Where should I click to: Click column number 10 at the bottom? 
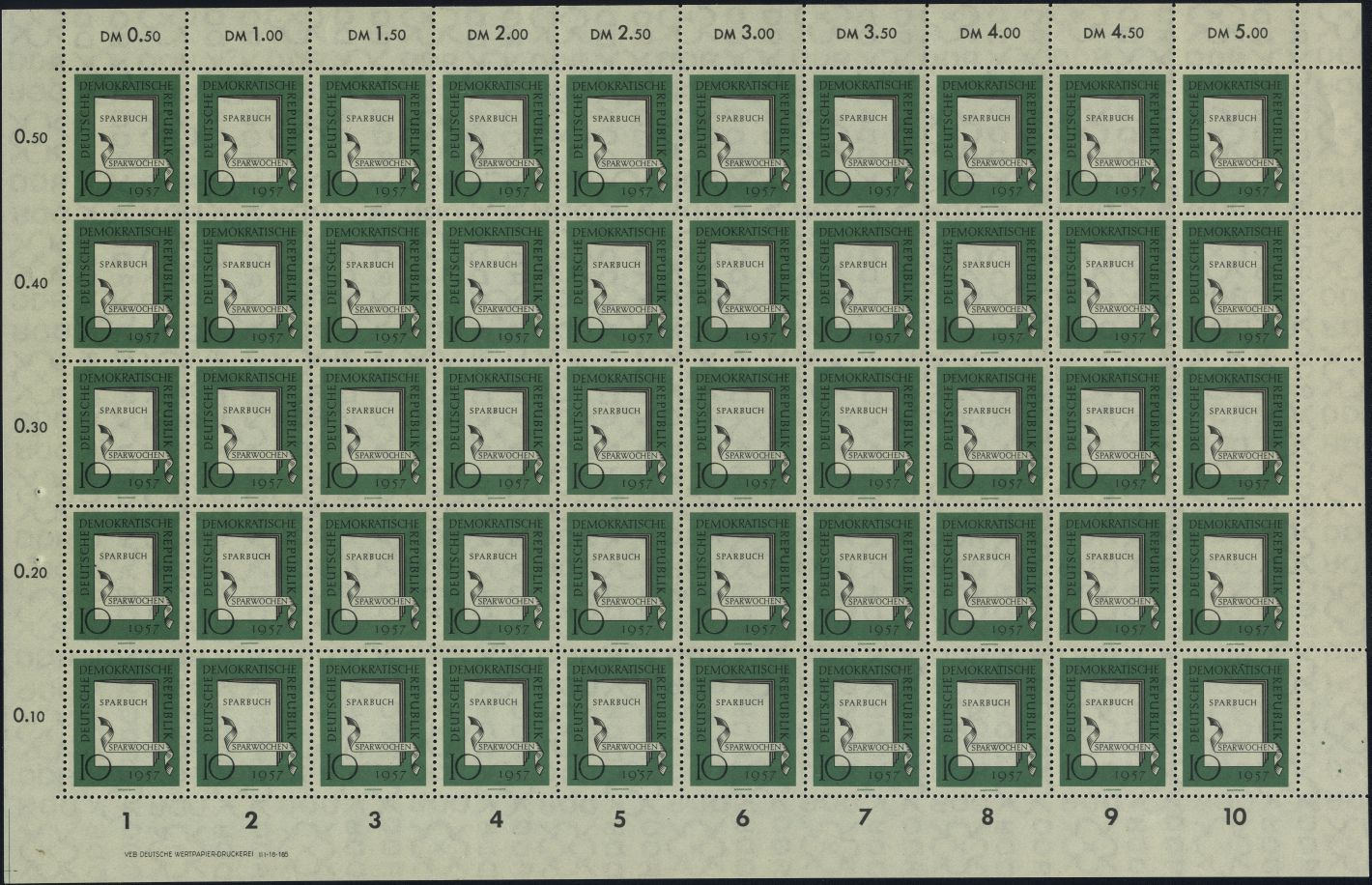pyautogui.click(x=1234, y=817)
